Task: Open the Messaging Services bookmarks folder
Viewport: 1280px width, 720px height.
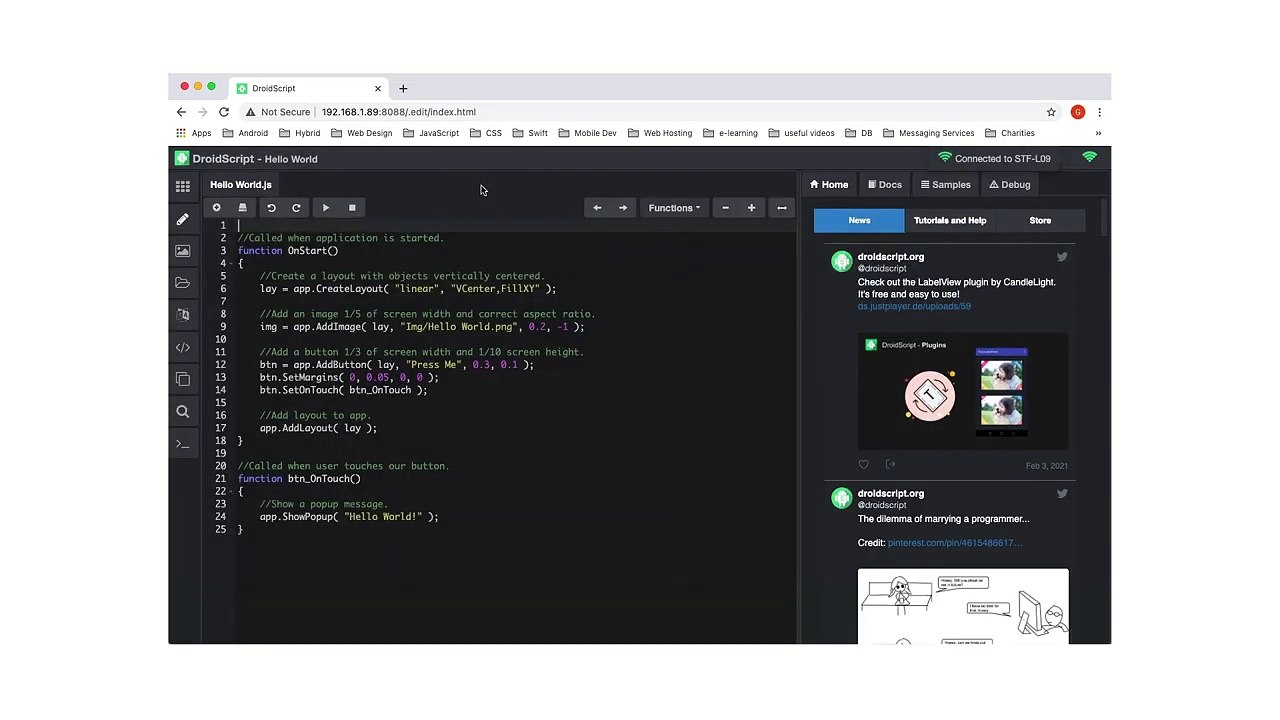Action: [x=929, y=133]
